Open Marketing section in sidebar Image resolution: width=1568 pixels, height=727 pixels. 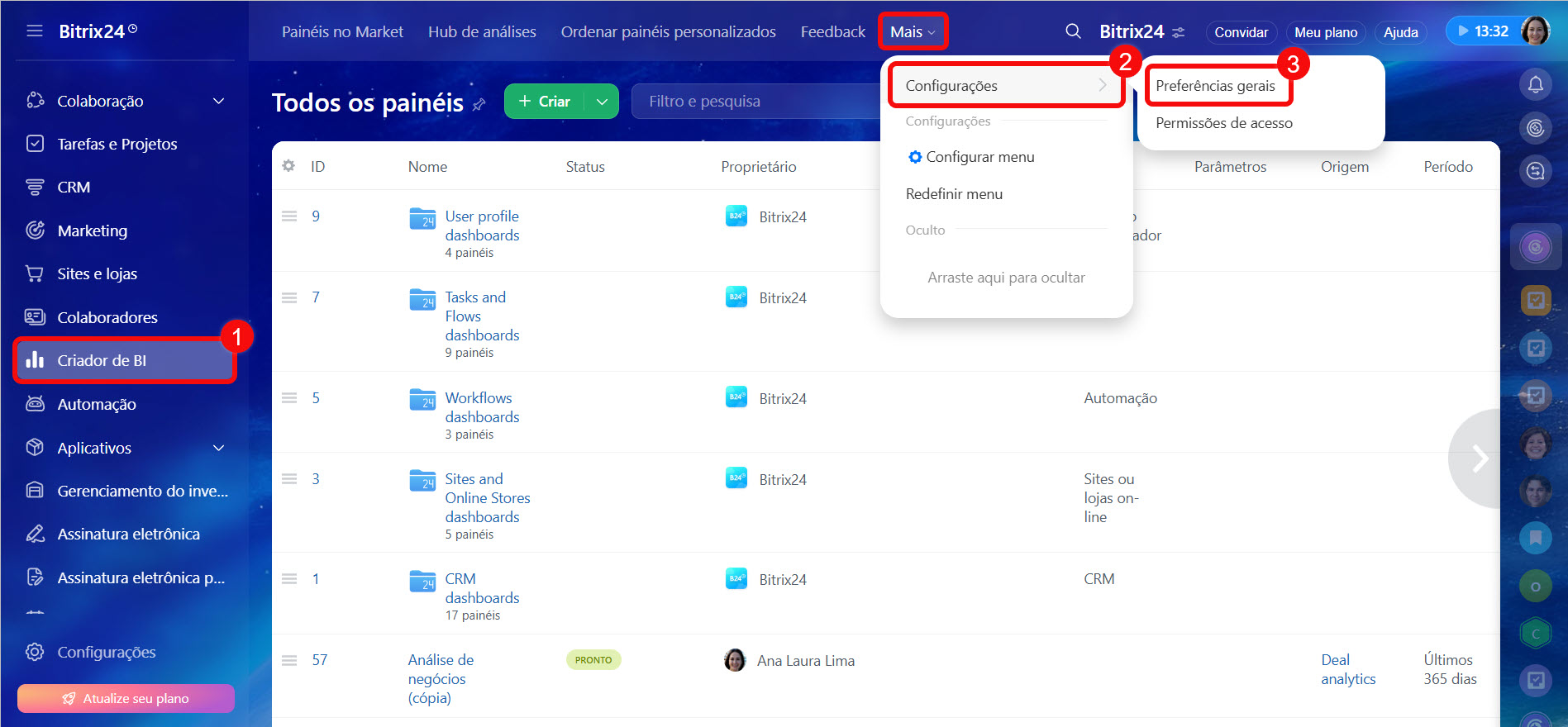[92, 230]
